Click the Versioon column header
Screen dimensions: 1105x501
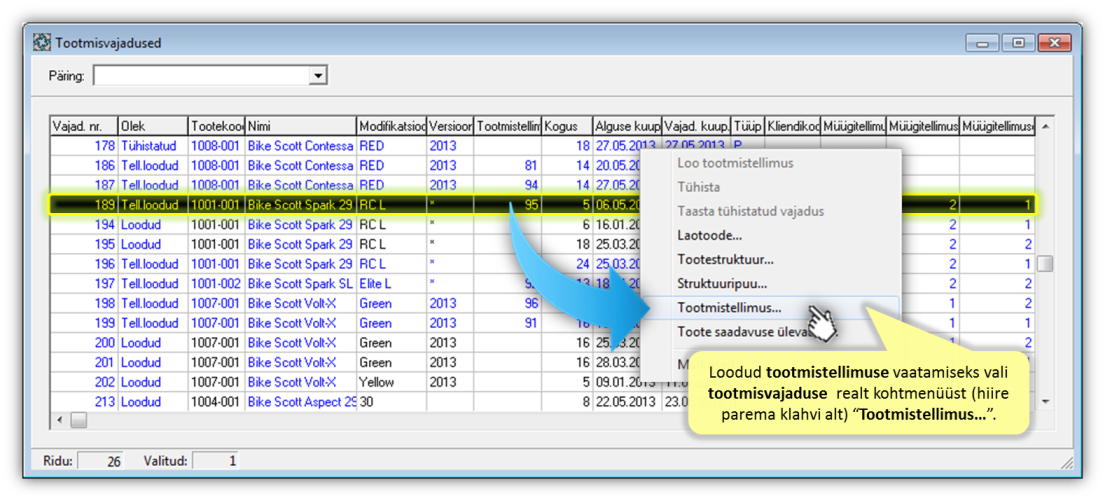tap(450, 126)
